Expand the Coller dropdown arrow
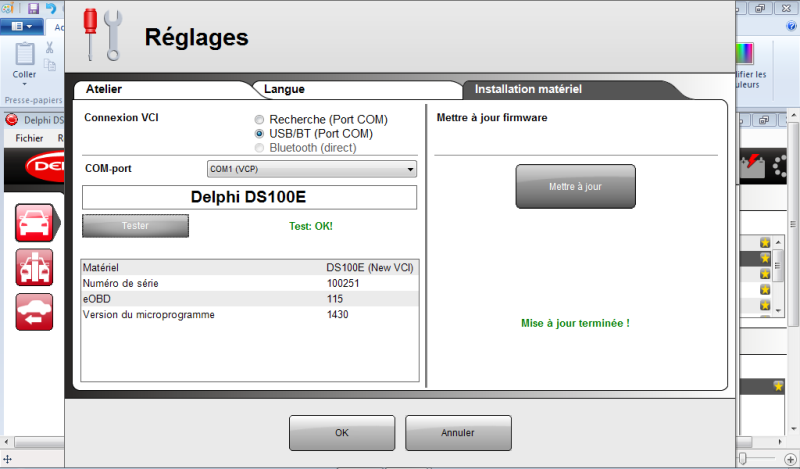Viewport: 800px width, 469px height. point(24,84)
